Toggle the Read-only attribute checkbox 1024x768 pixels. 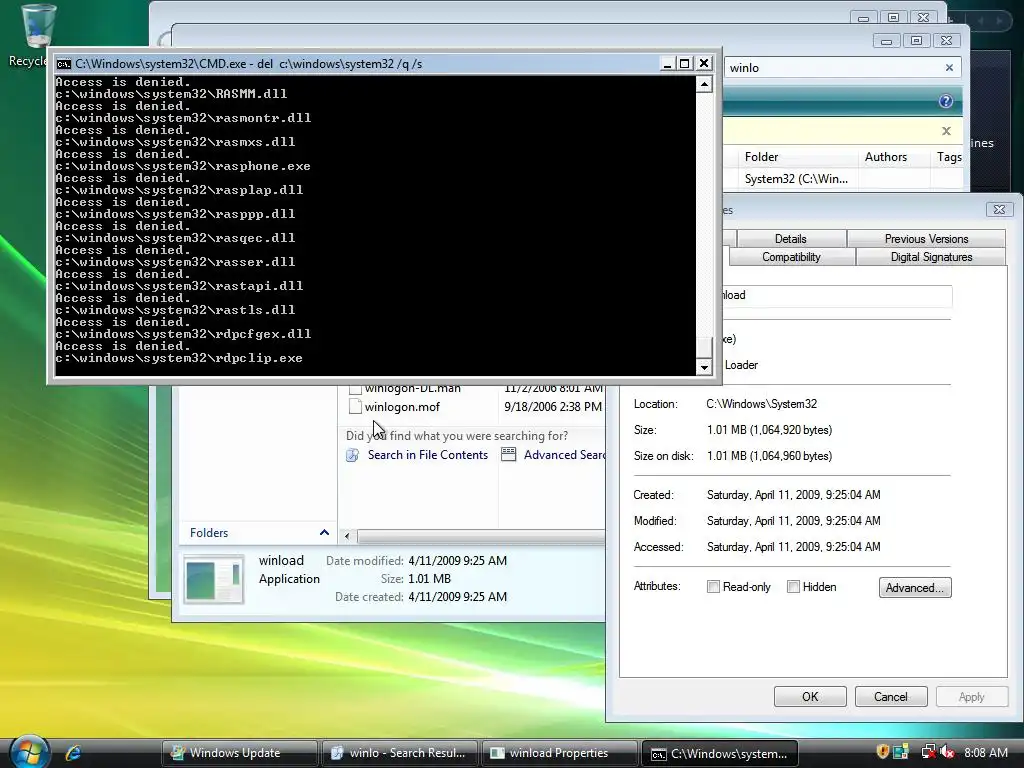[713, 587]
